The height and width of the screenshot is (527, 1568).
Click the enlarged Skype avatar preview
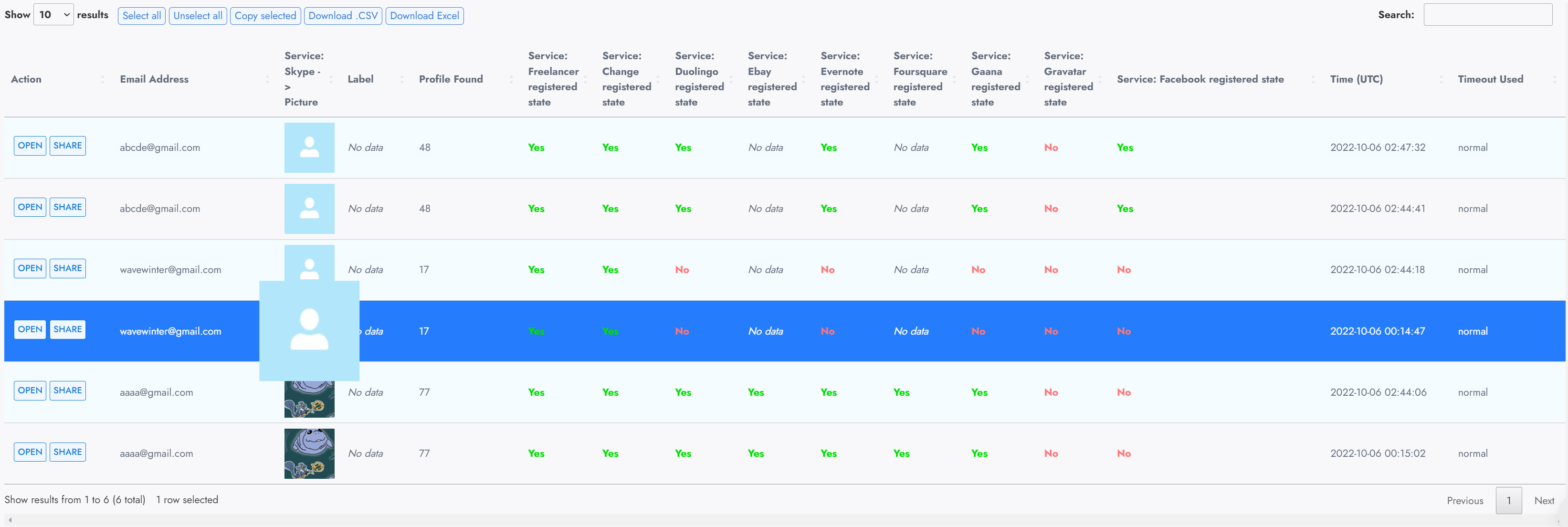click(x=309, y=330)
